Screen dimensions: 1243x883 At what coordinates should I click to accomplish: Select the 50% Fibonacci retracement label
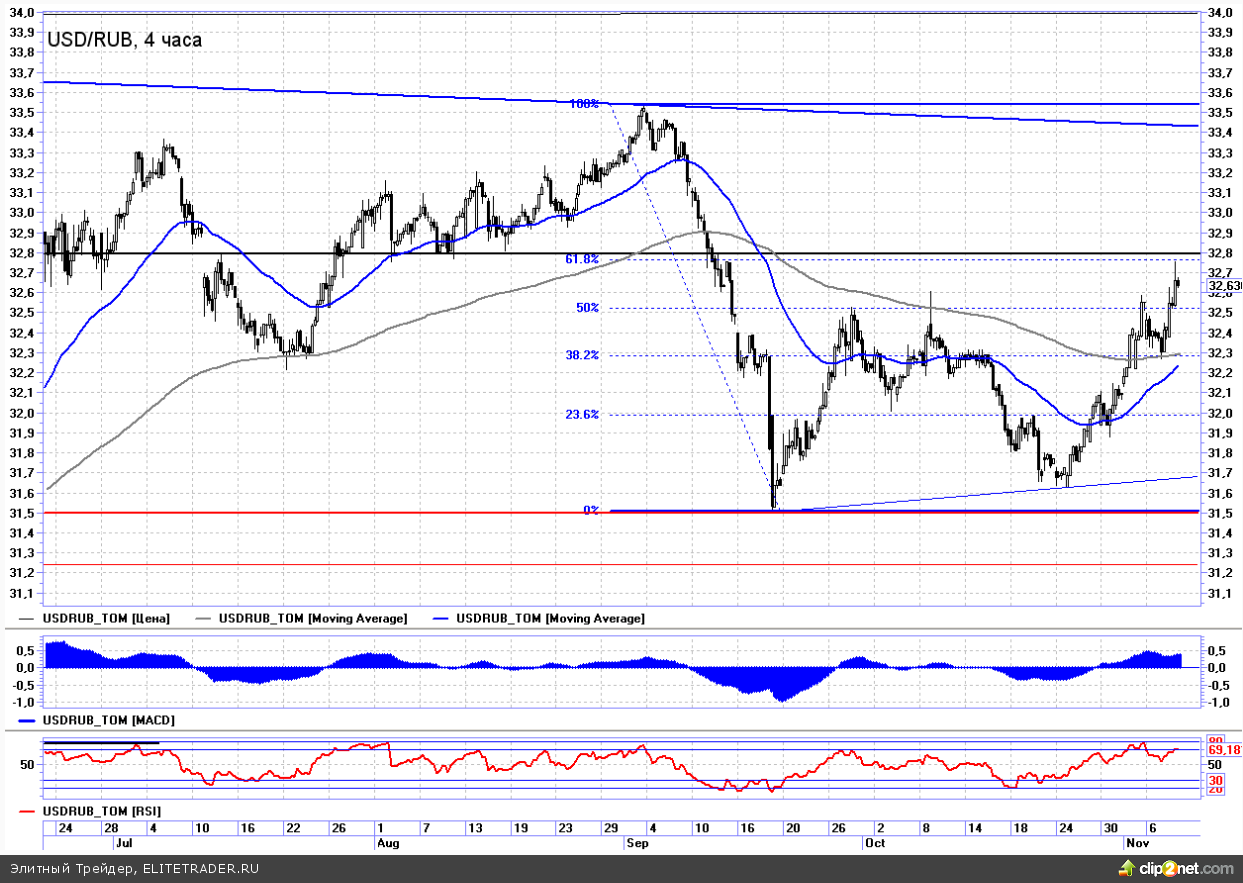[x=586, y=308]
